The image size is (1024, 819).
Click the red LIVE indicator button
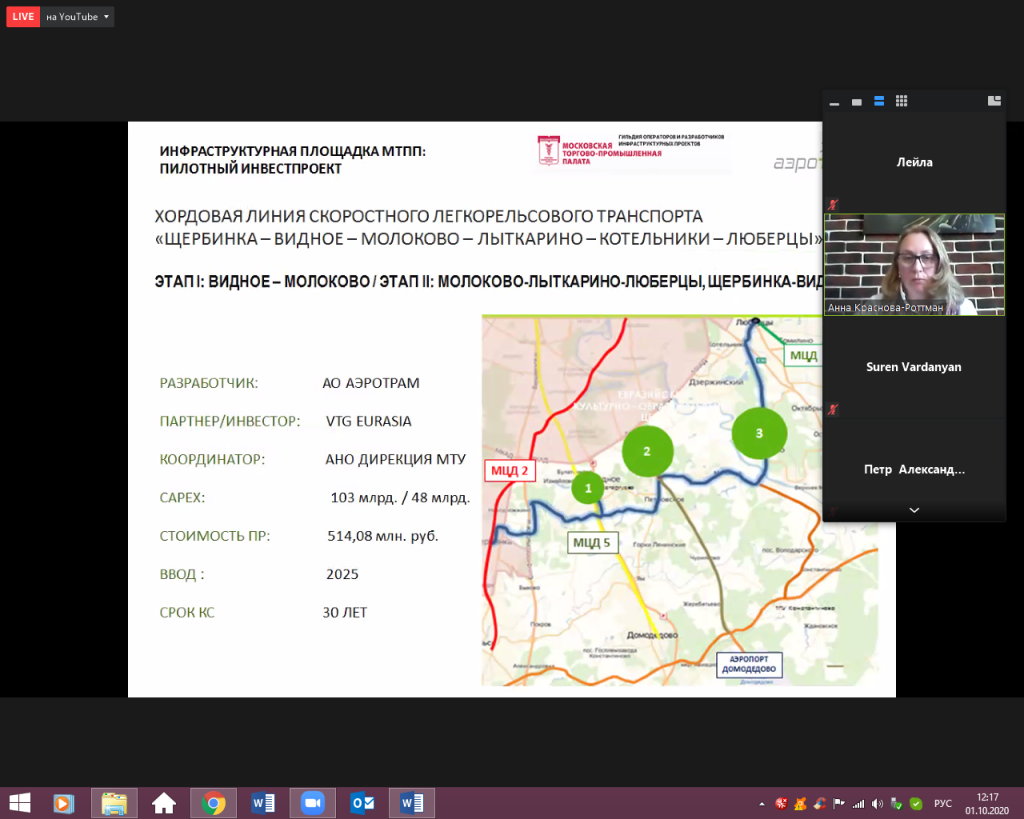click(x=24, y=17)
